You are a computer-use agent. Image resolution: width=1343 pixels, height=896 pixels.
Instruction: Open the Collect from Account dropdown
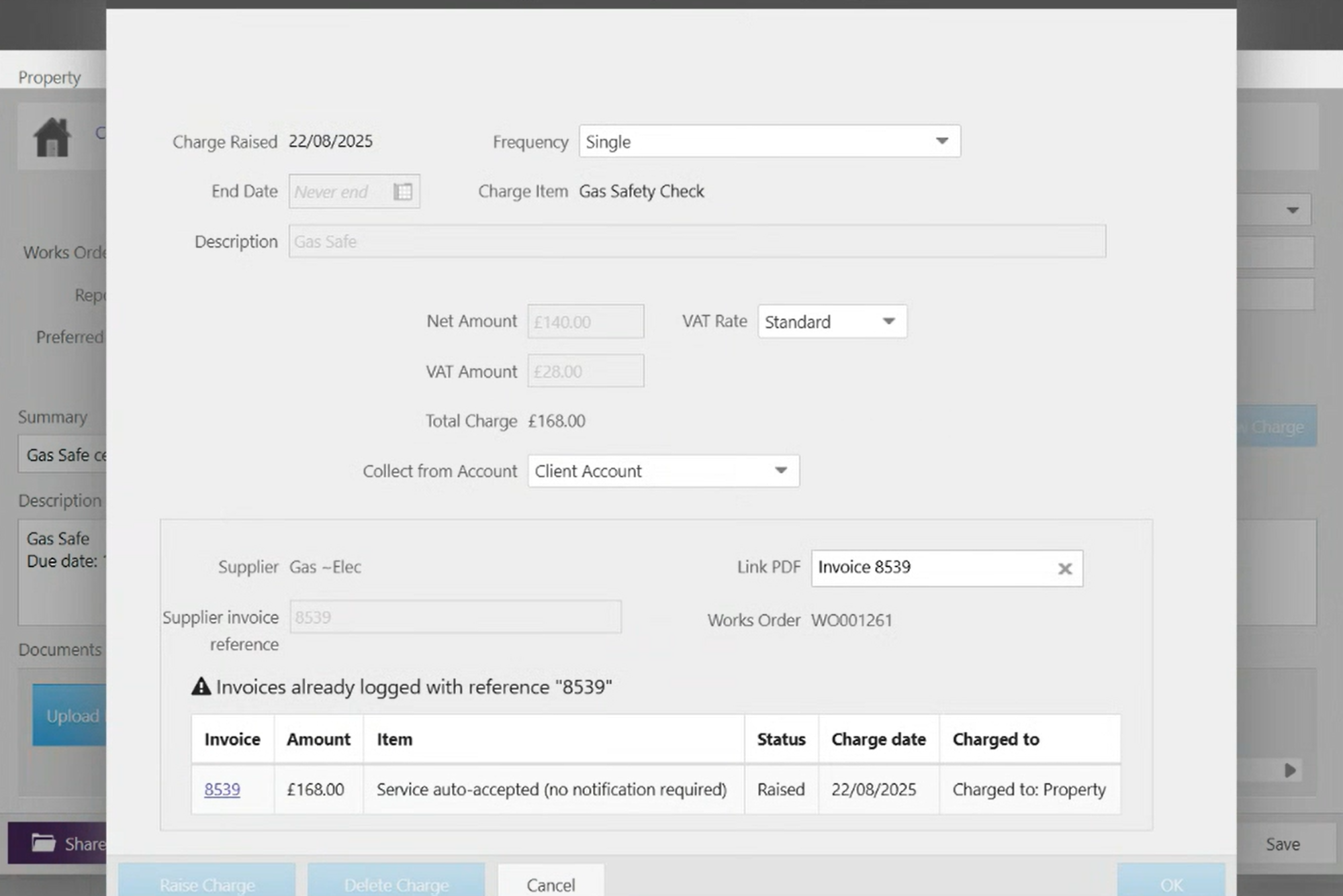pyautogui.click(x=663, y=471)
